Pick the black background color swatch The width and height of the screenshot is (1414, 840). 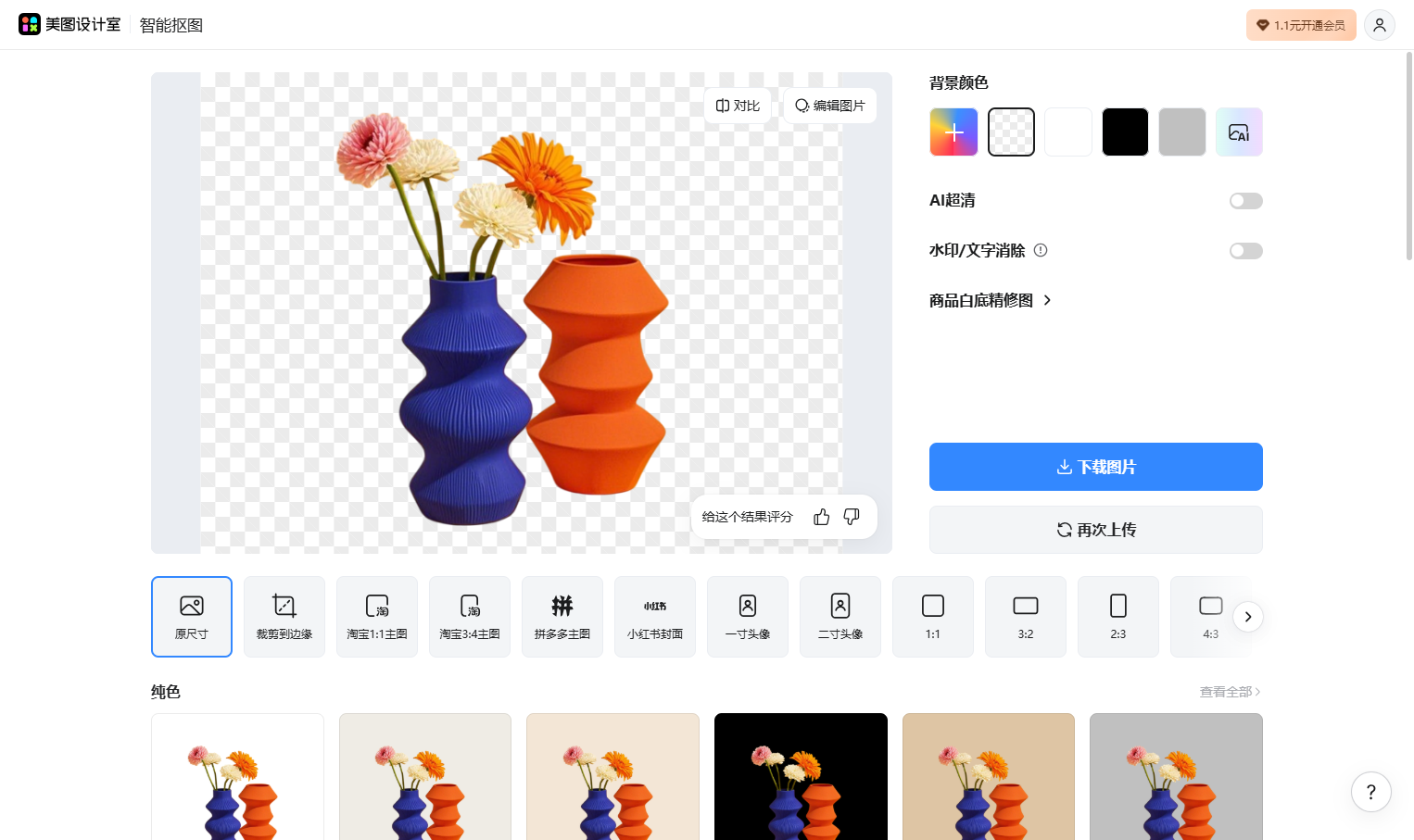(x=1125, y=132)
